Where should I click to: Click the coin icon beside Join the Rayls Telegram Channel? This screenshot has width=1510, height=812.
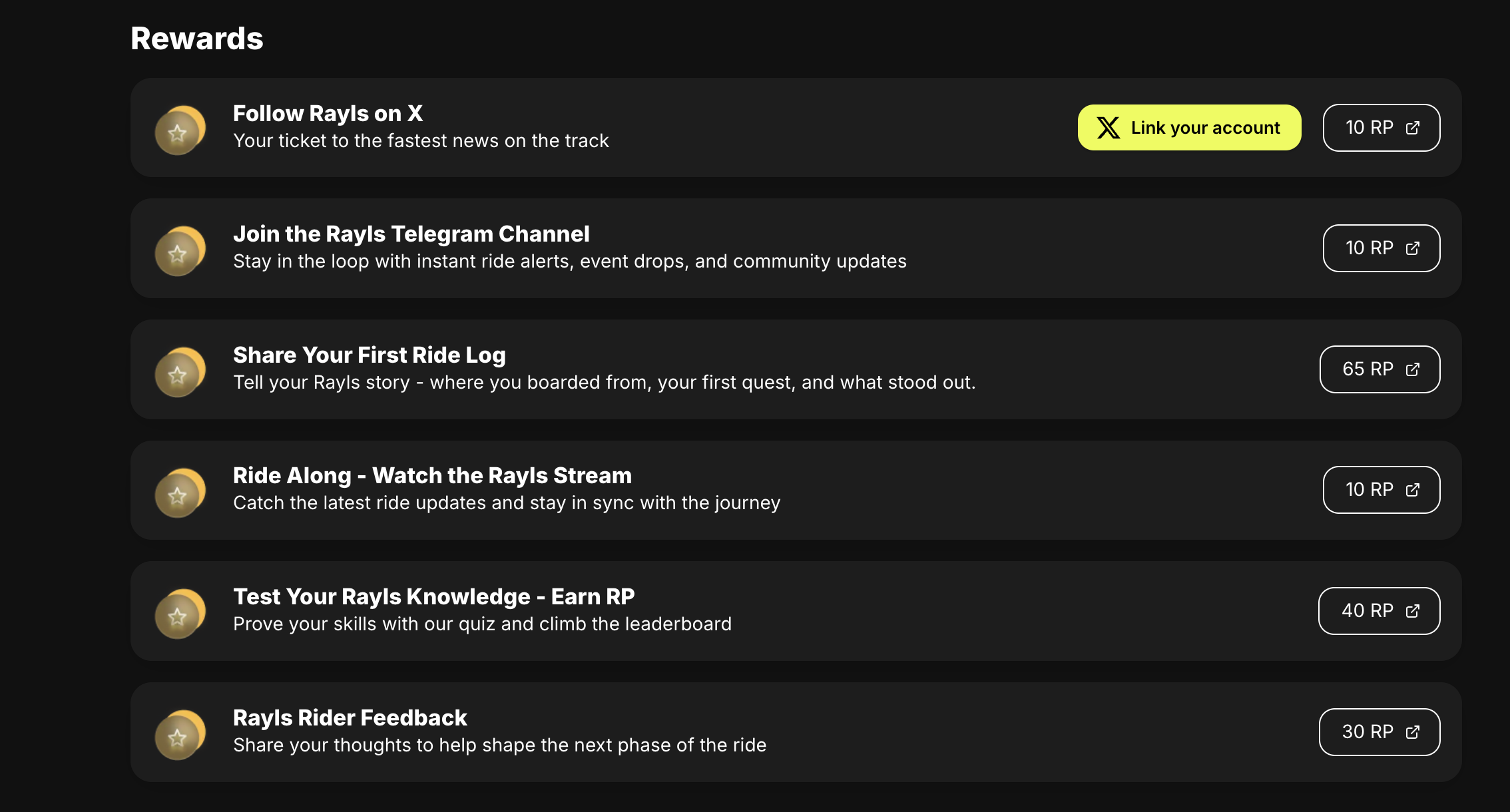(x=180, y=251)
